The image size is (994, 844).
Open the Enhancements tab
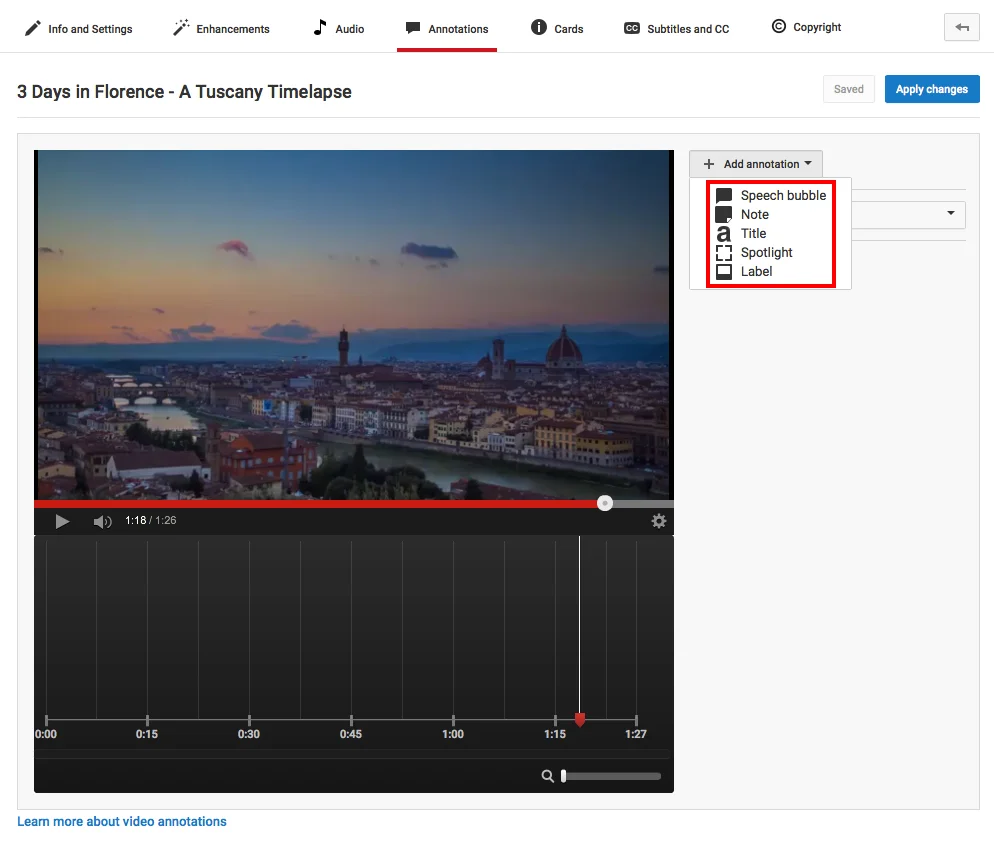(x=221, y=28)
